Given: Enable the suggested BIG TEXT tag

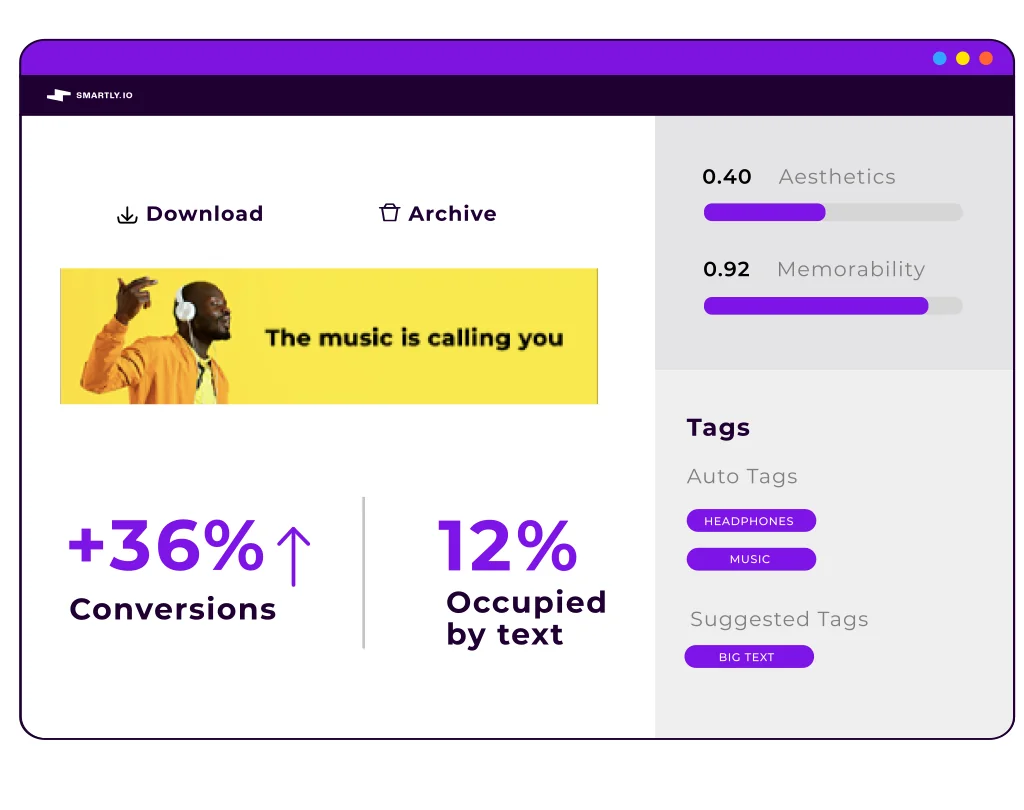Looking at the screenshot, I should tap(749, 656).
